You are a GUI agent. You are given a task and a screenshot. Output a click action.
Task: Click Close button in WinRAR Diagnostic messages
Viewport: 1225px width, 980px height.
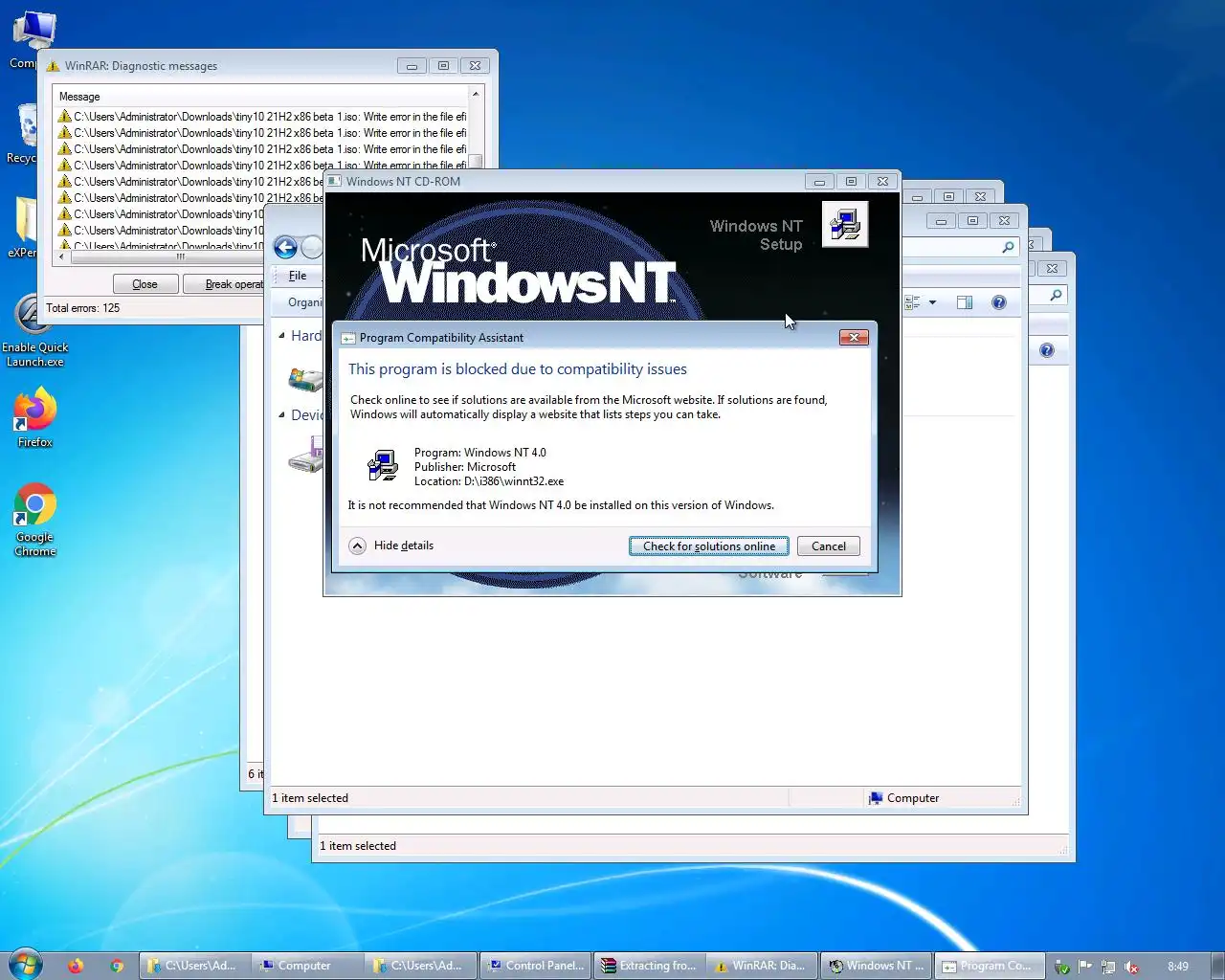click(x=145, y=284)
